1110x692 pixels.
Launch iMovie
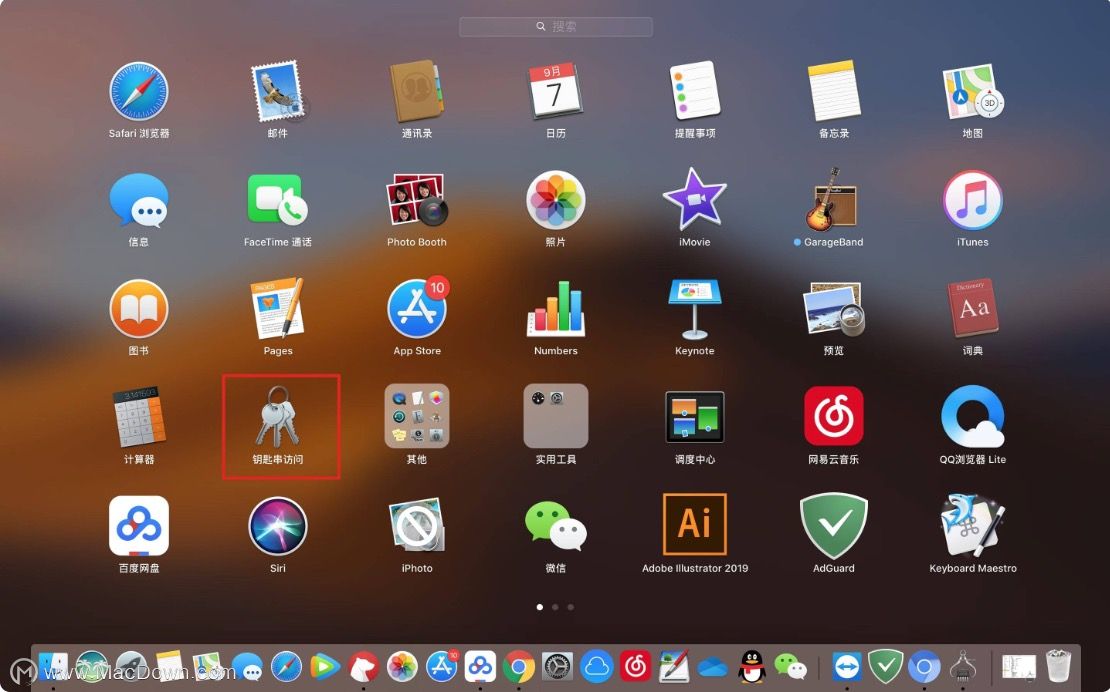pyautogui.click(x=694, y=200)
